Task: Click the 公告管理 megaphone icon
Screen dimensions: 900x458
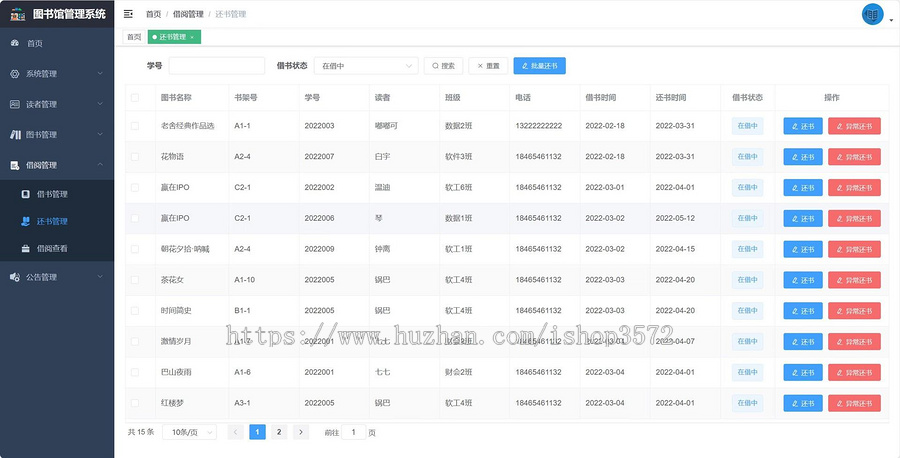Action: pyautogui.click(x=15, y=277)
